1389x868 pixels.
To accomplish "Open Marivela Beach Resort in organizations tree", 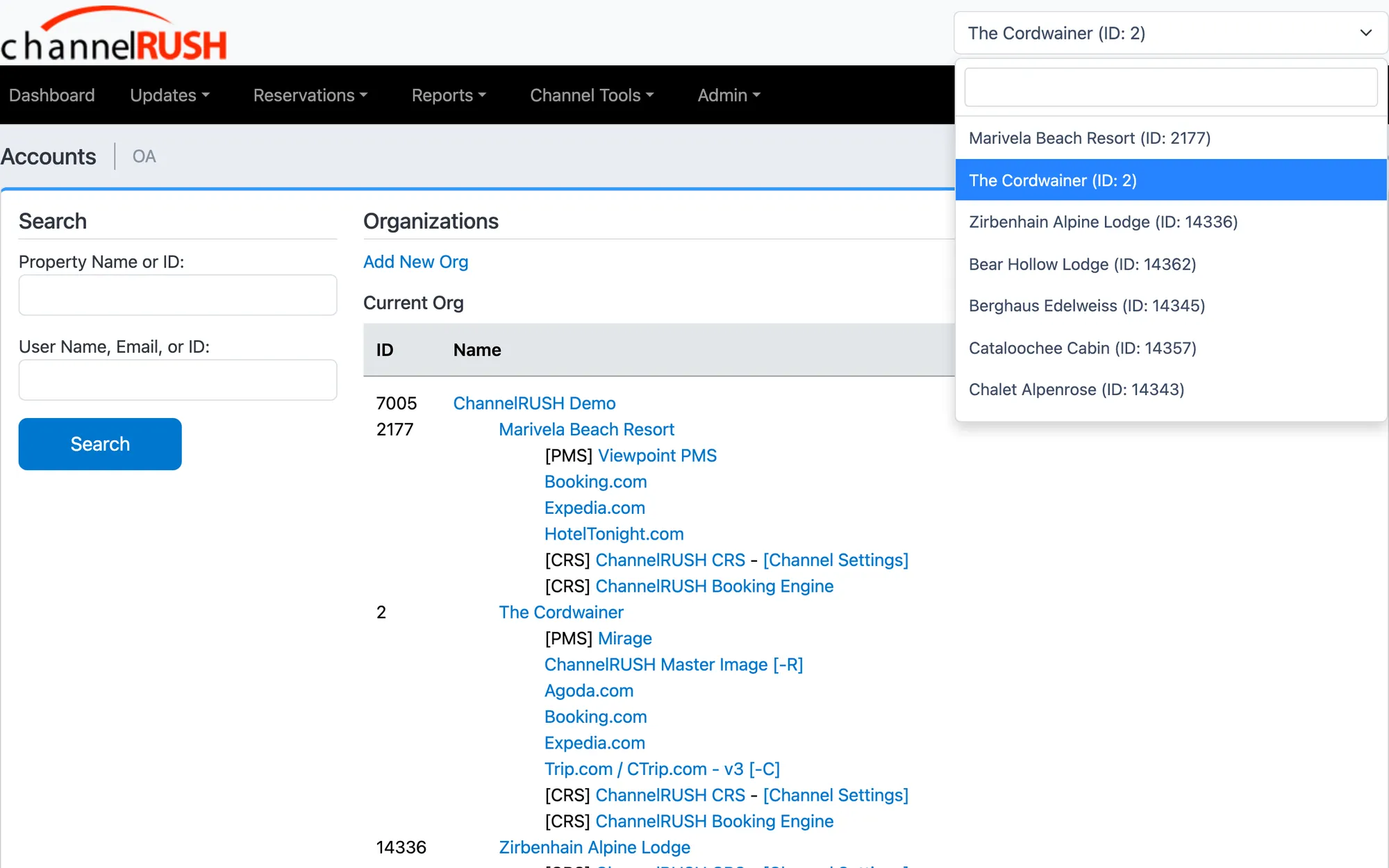I will [587, 430].
